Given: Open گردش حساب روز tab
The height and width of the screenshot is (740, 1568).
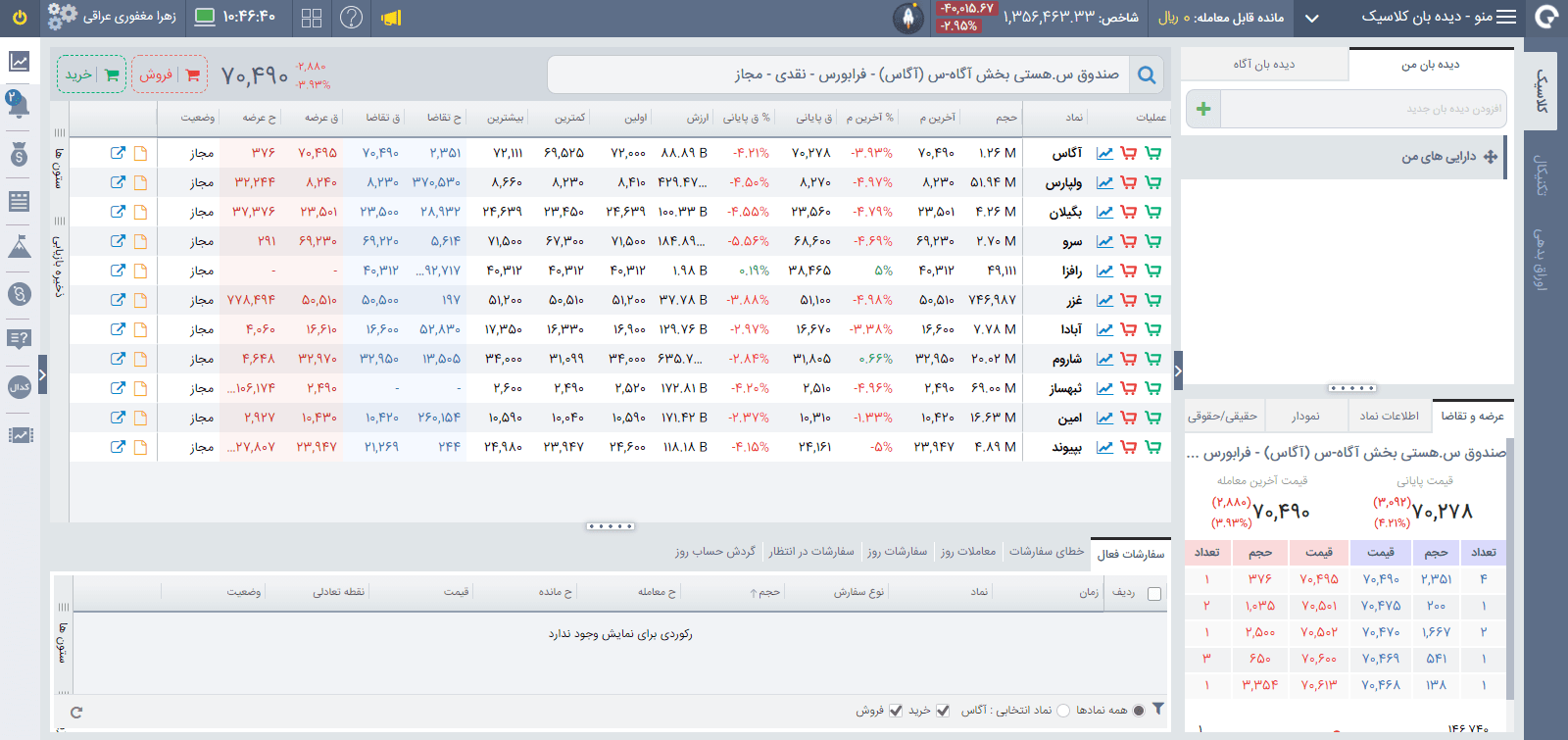Looking at the screenshot, I should (715, 552).
